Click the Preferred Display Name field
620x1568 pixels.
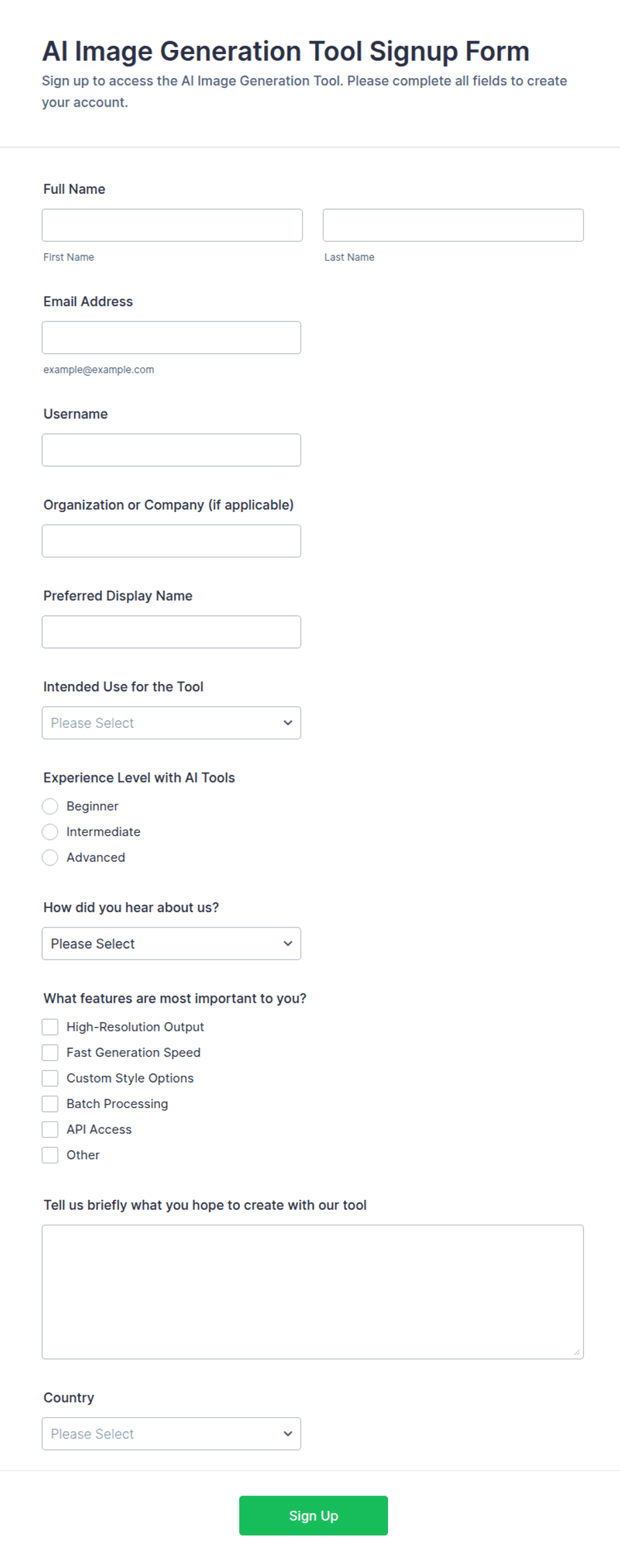171,632
